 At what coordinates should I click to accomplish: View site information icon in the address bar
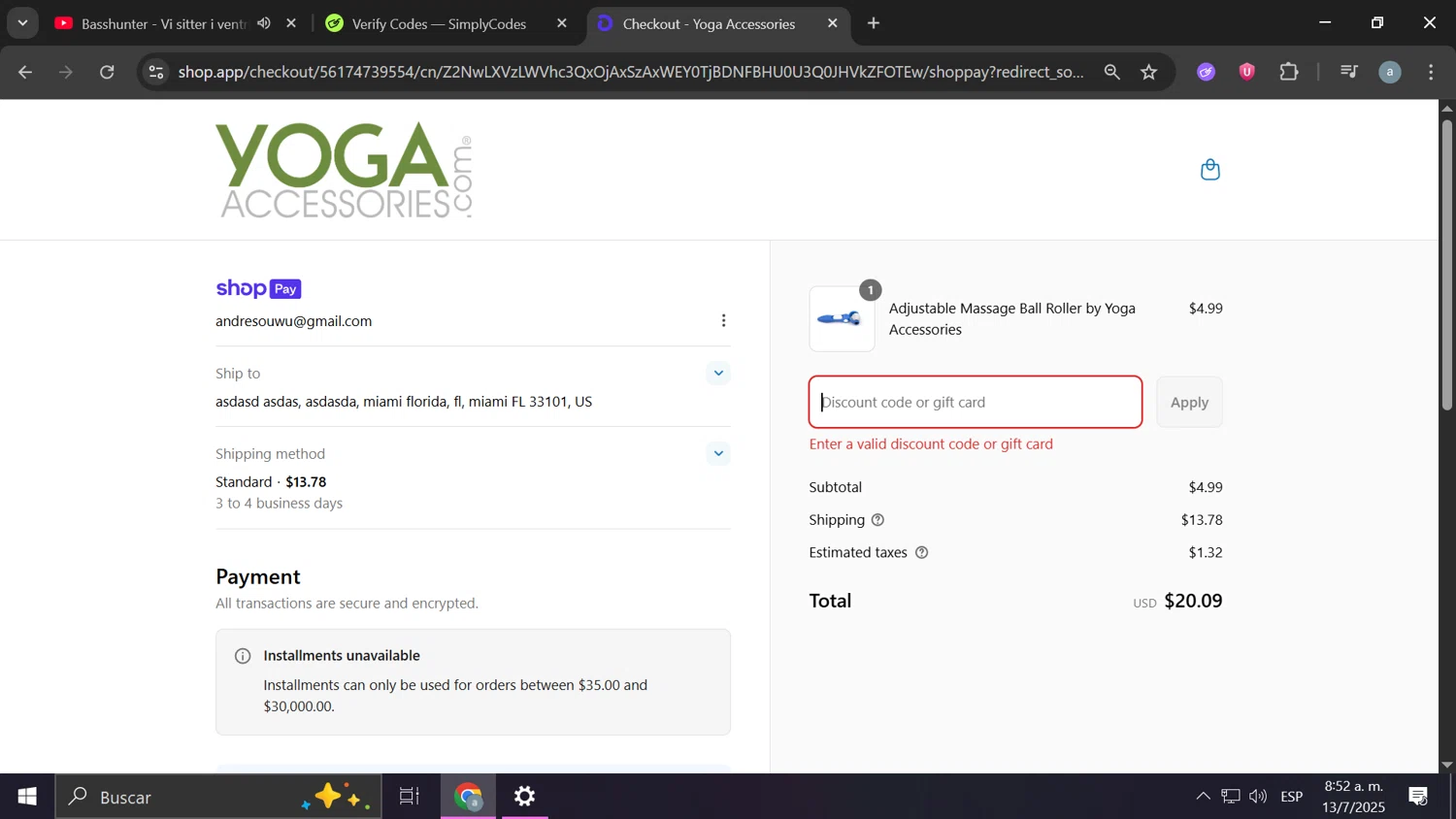tap(156, 72)
